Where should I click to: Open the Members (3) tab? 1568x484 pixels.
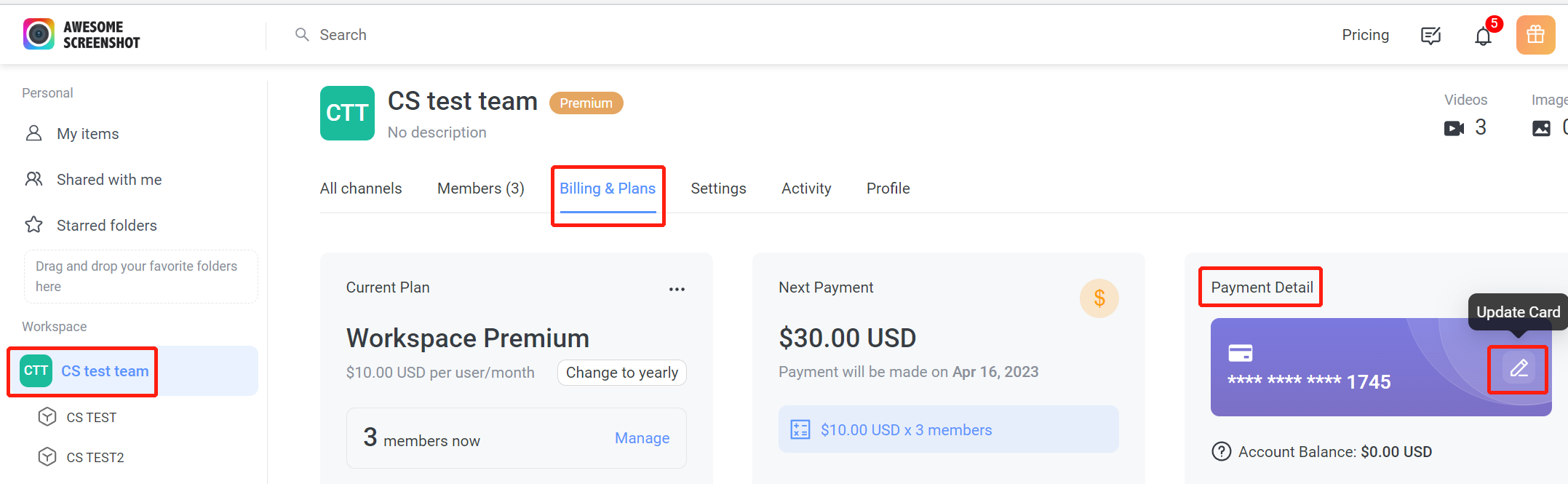click(x=480, y=189)
